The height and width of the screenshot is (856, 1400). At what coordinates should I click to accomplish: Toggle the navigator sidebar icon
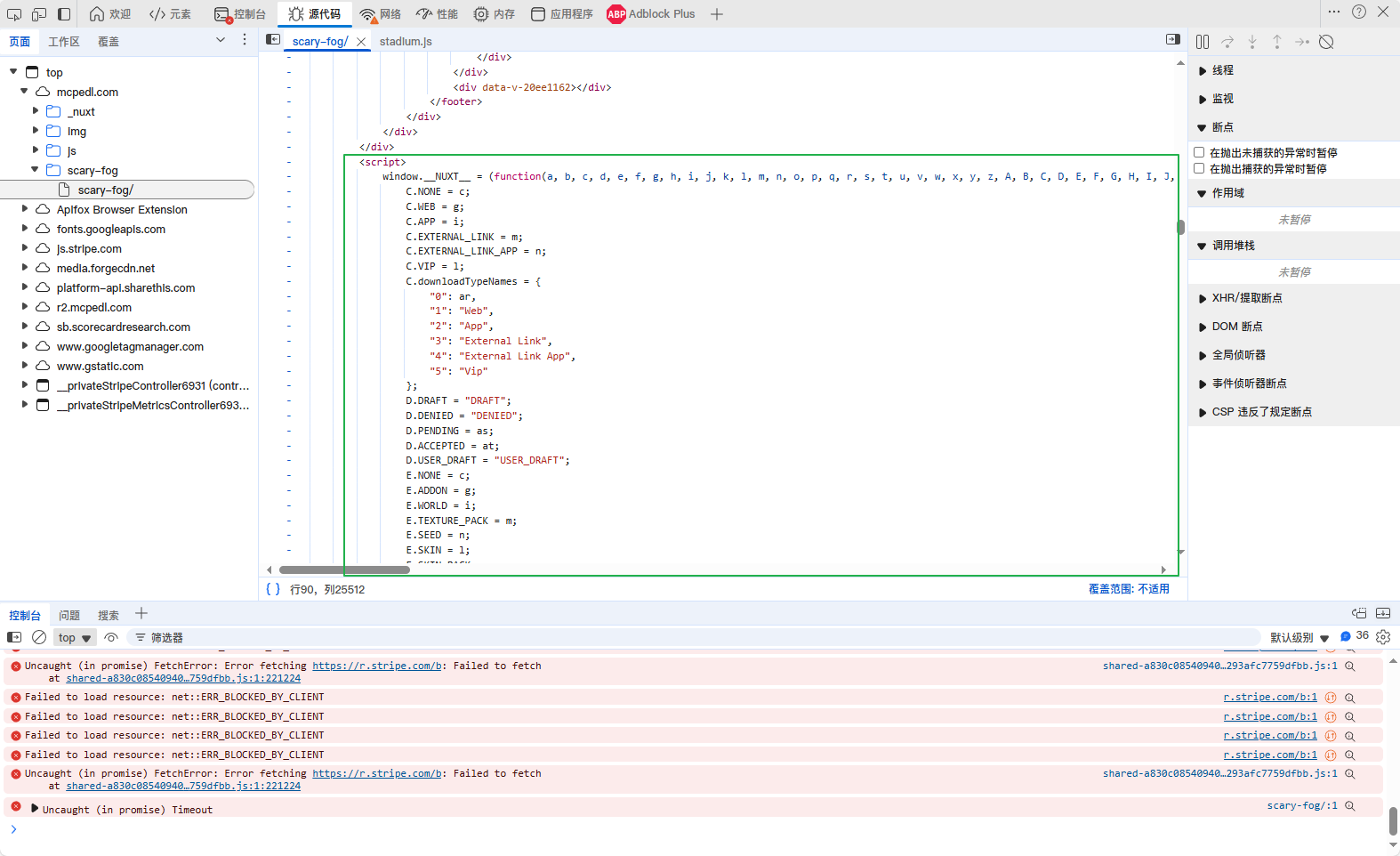tap(273, 40)
